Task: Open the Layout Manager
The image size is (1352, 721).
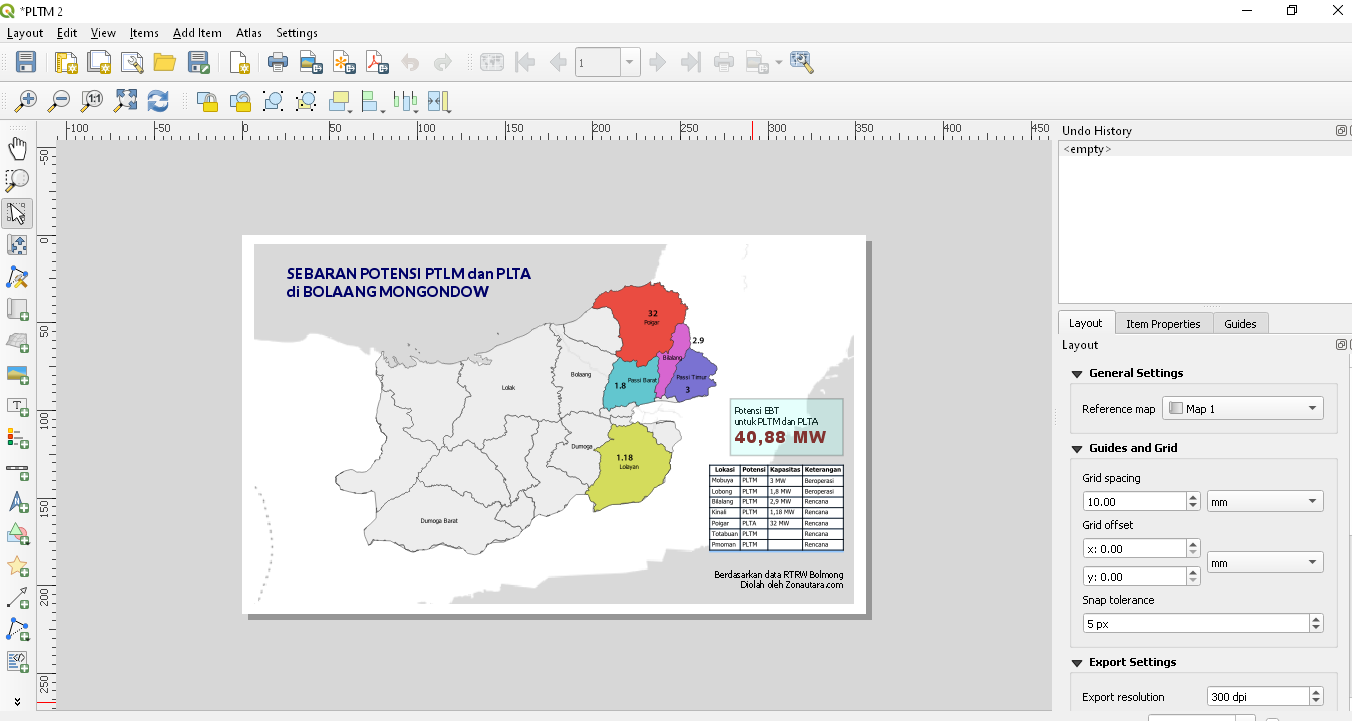Action: [132, 62]
